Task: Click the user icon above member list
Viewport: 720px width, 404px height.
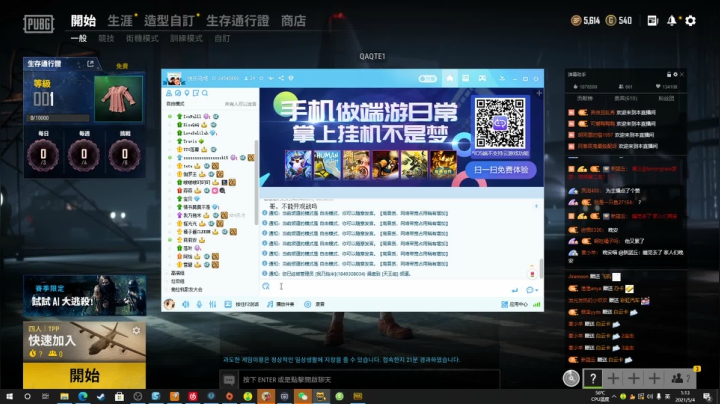Action: [x=169, y=93]
